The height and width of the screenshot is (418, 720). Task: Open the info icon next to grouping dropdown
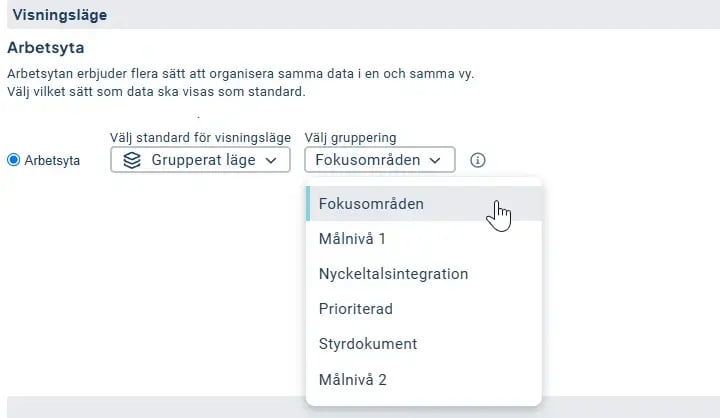478,160
